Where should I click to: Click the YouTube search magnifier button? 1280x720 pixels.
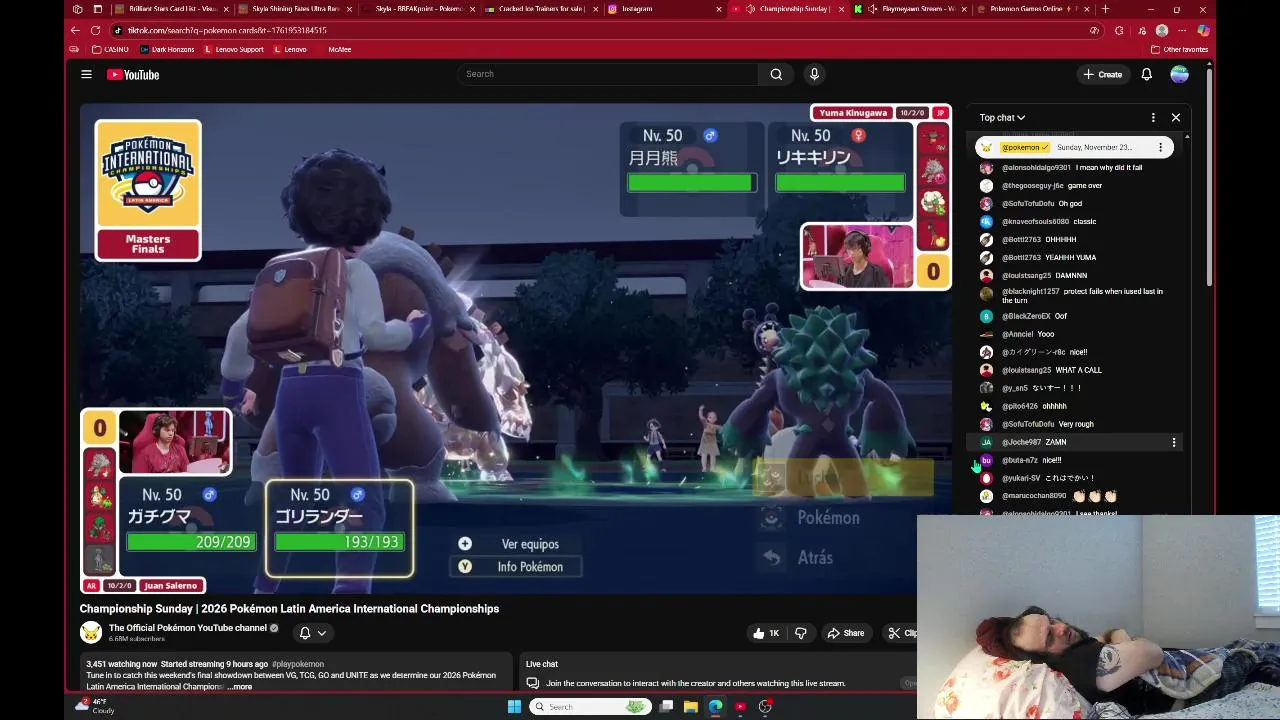pos(776,74)
